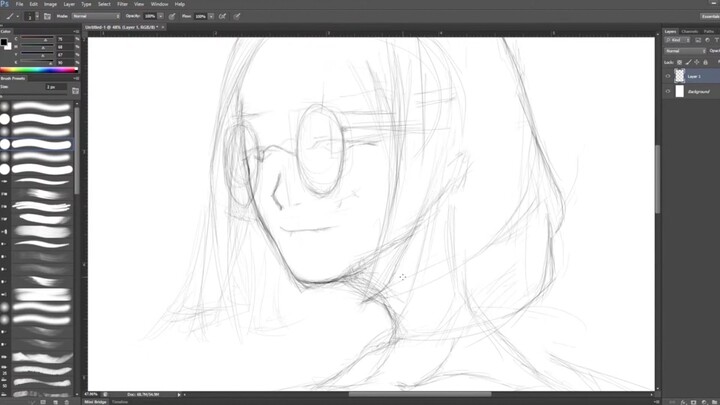This screenshot has width=720, height=405.
Task: Click the C color slider
Action: click(36, 39)
